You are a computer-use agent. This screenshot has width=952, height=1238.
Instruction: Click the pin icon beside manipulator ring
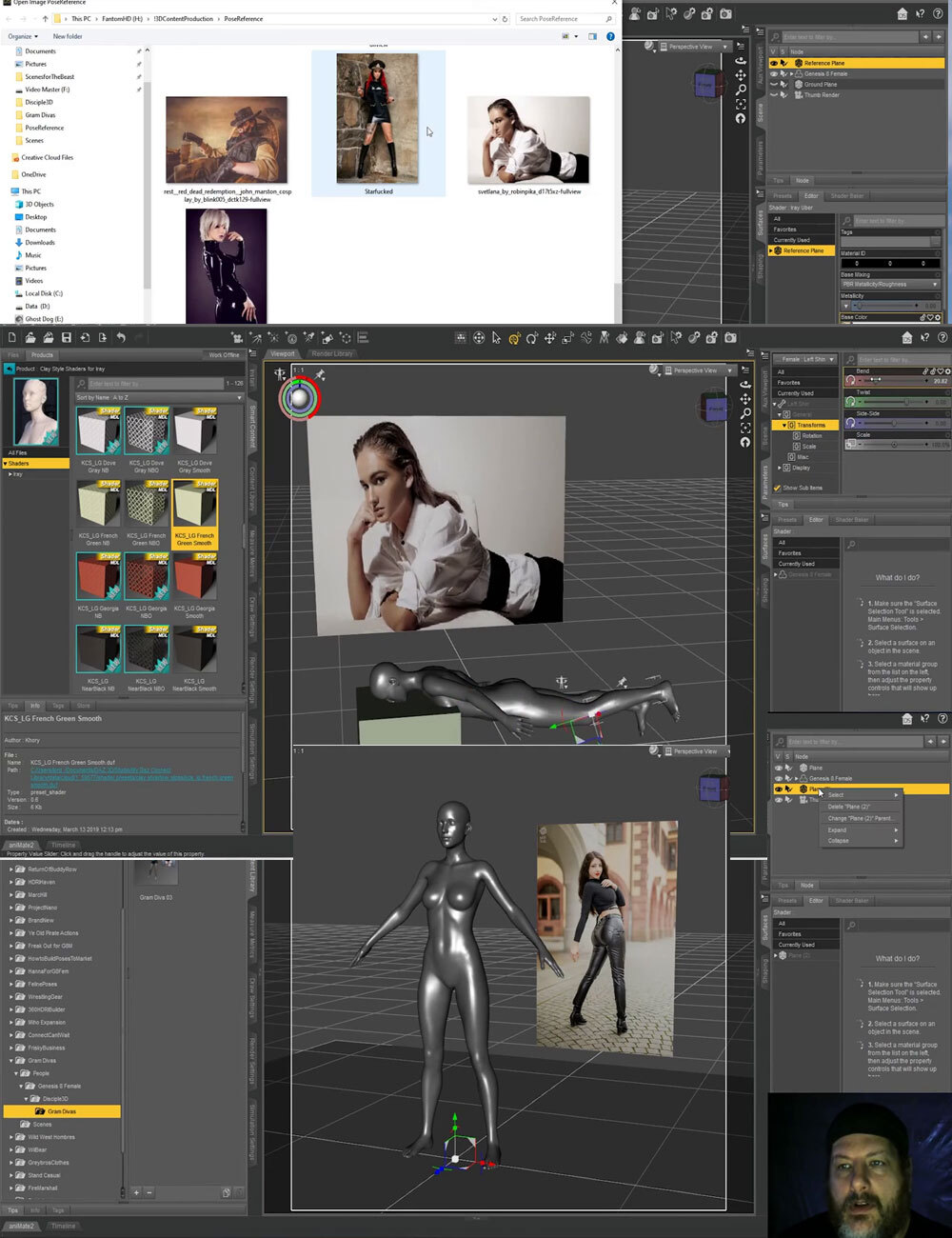(321, 374)
